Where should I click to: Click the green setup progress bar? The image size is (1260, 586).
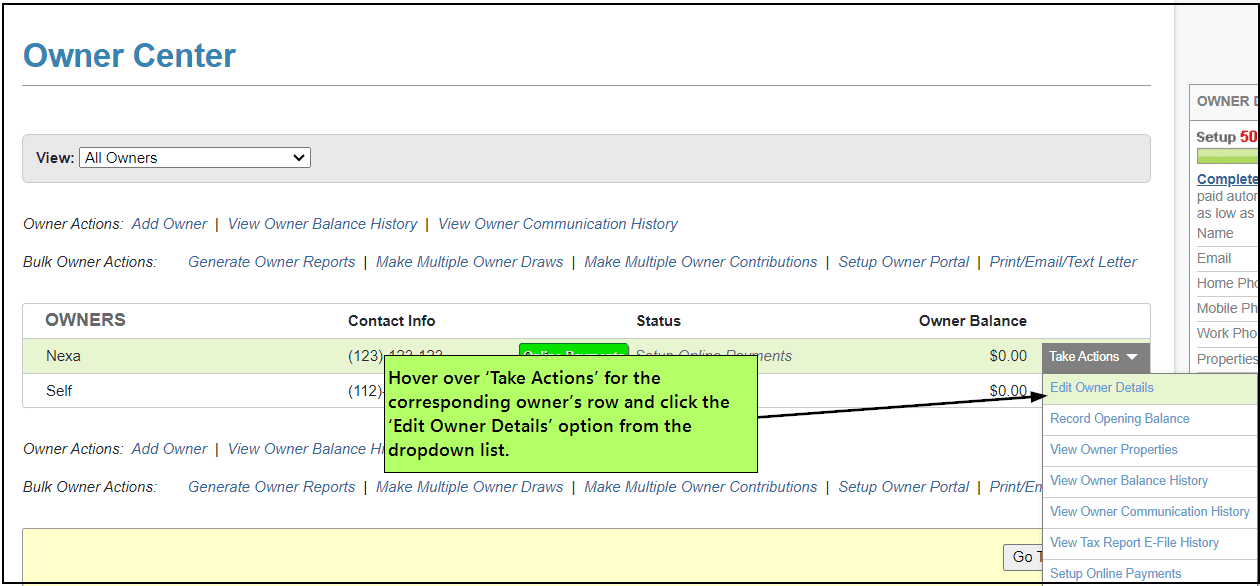[x=1227, y=156]
